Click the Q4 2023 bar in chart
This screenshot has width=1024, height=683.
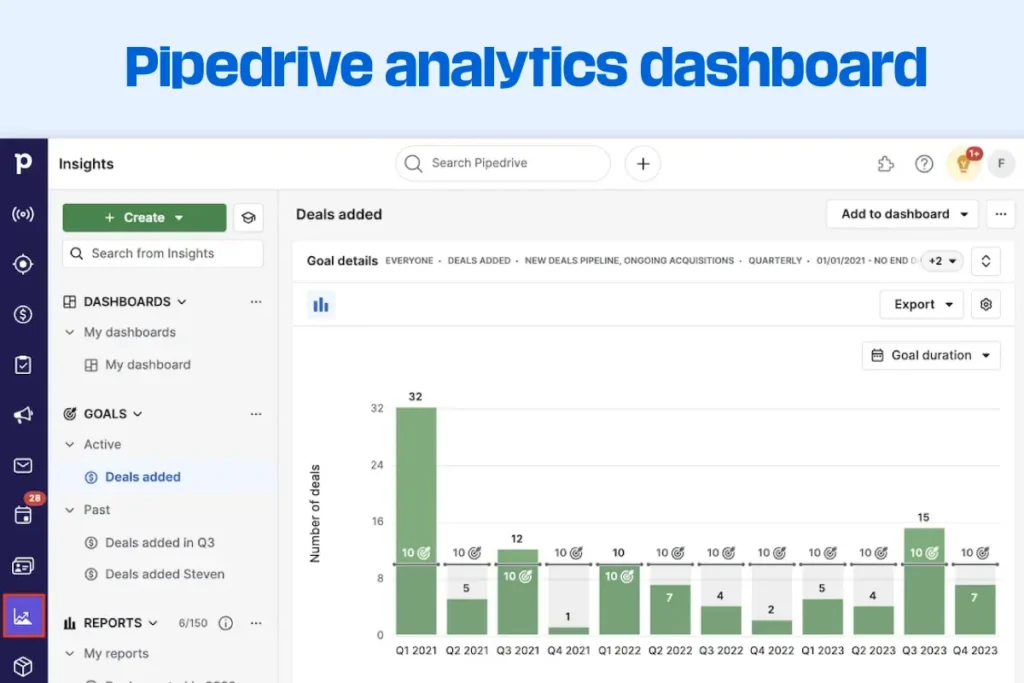pos(975,609)
